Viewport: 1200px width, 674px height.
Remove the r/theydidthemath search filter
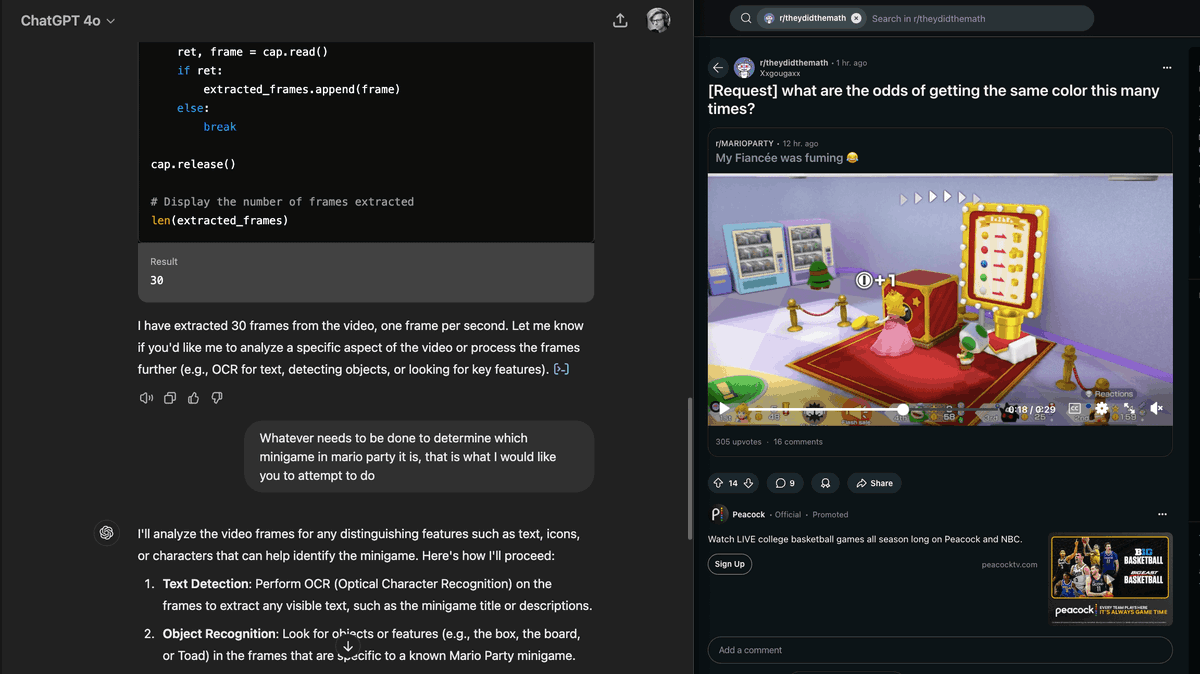[x=856, y=18]
